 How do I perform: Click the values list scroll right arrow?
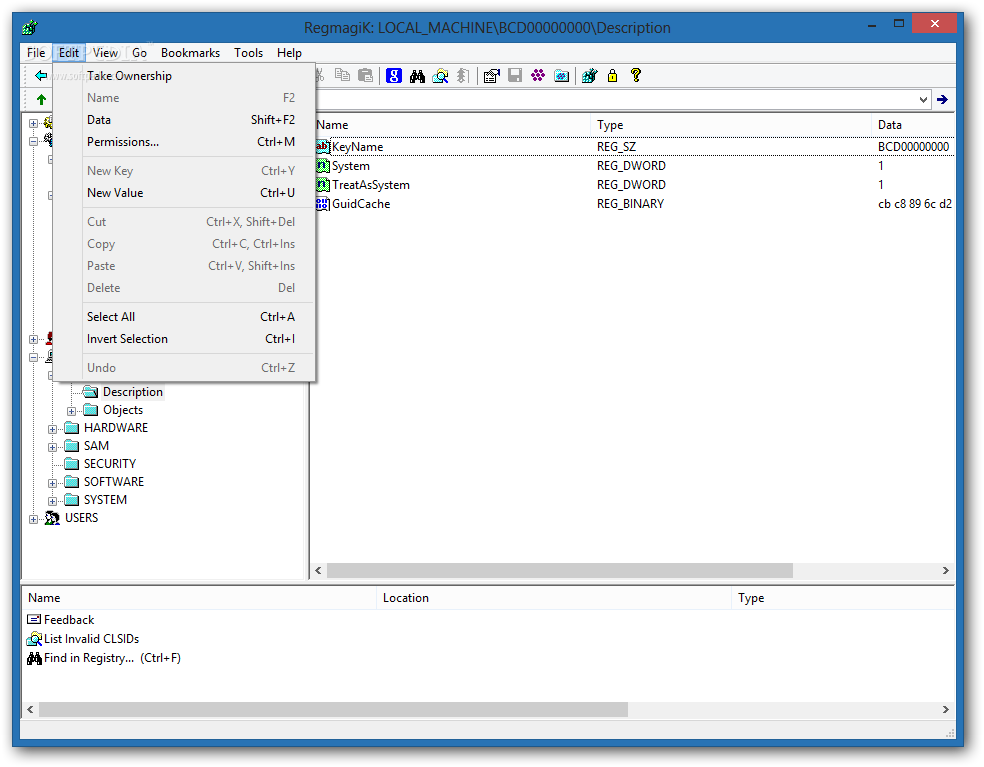tap(946, 571)
